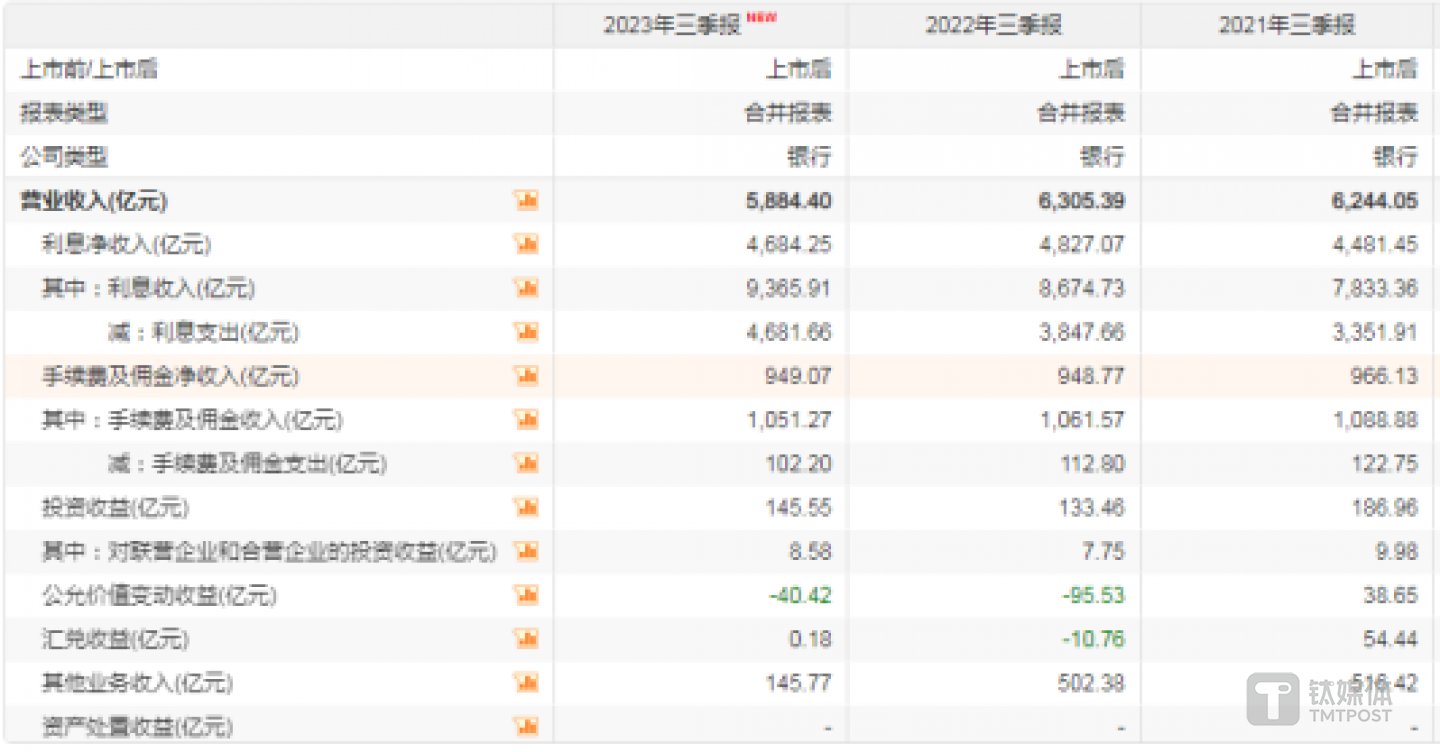Open chart icon beside 汇兑收益

526,639
